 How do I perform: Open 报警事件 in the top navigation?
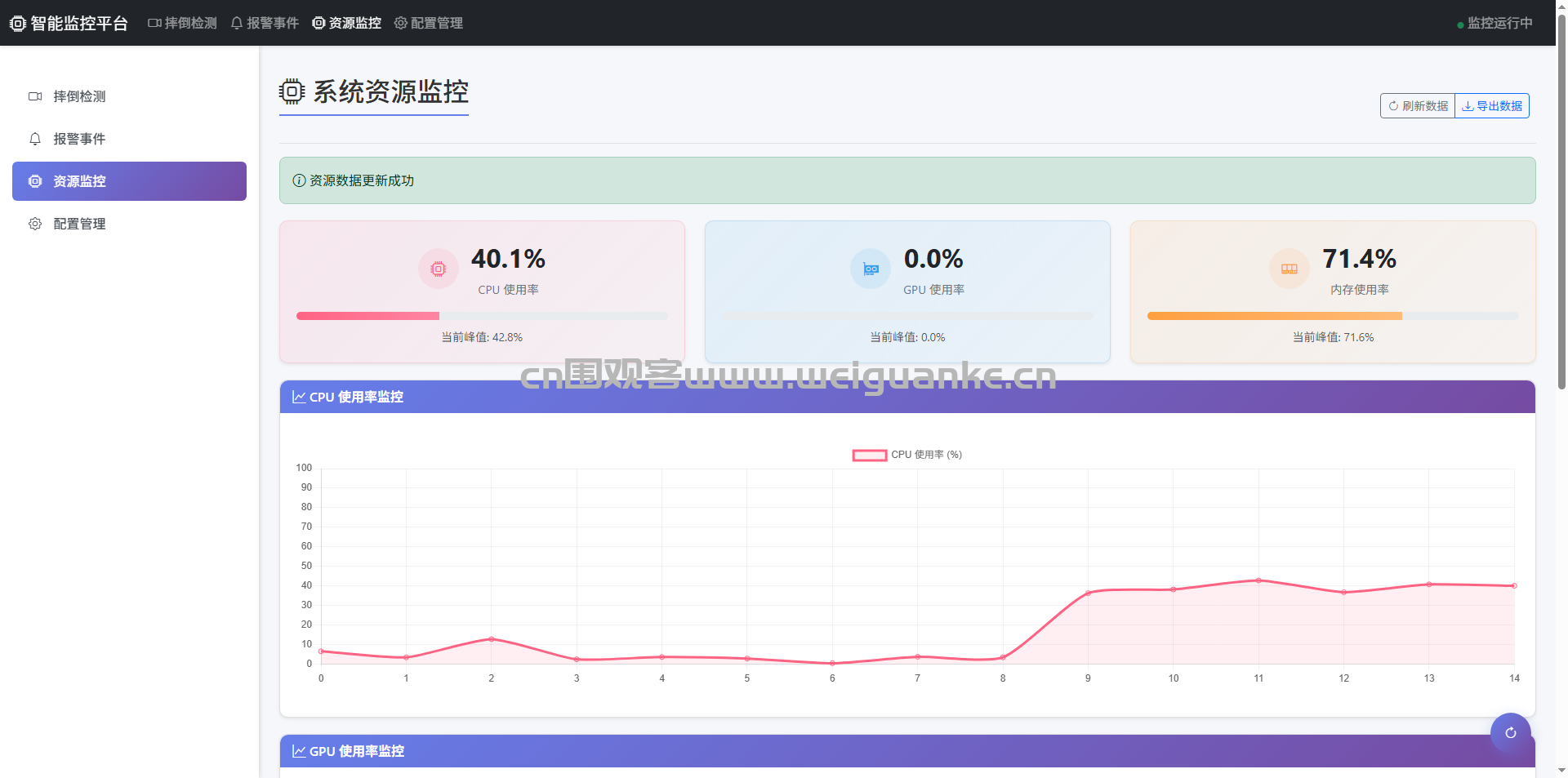(x=265, y=23)
